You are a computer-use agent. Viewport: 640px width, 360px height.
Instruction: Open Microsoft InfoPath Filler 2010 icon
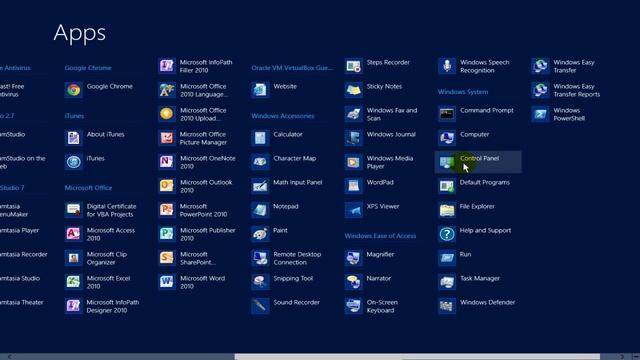click(x=167, y=66)
